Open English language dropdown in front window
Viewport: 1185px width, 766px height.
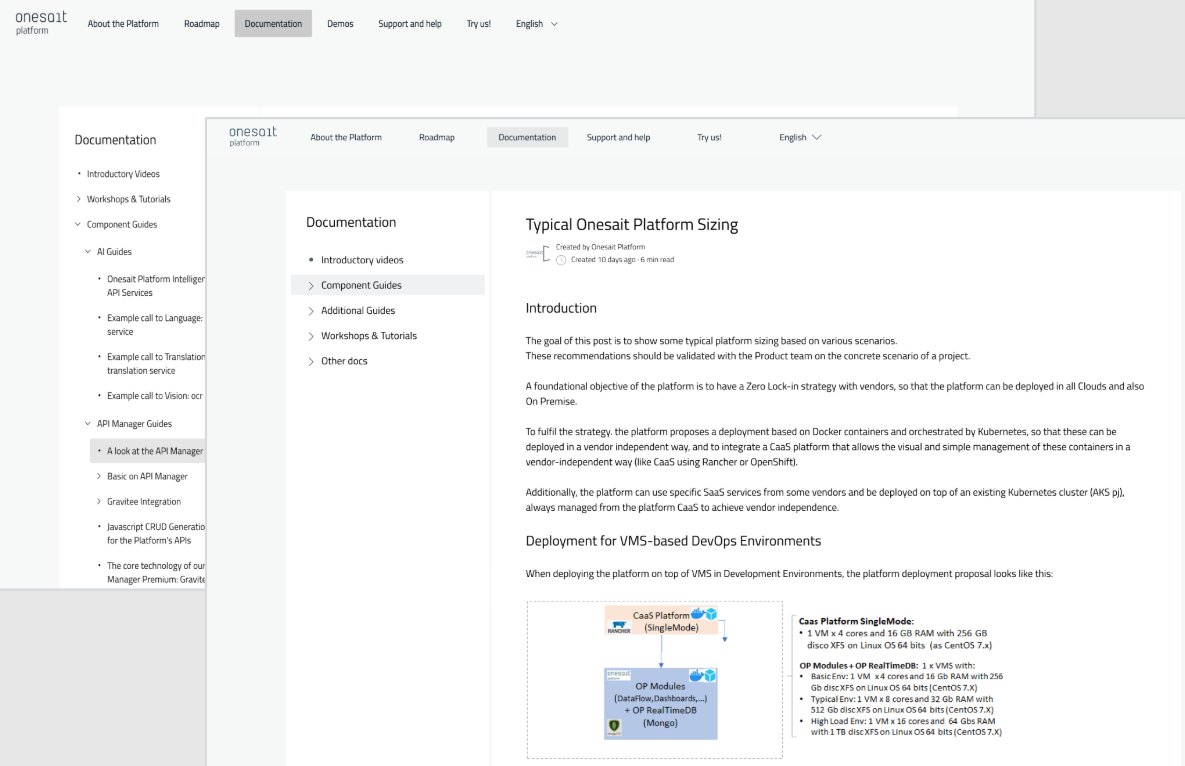(x=800, y=137)
